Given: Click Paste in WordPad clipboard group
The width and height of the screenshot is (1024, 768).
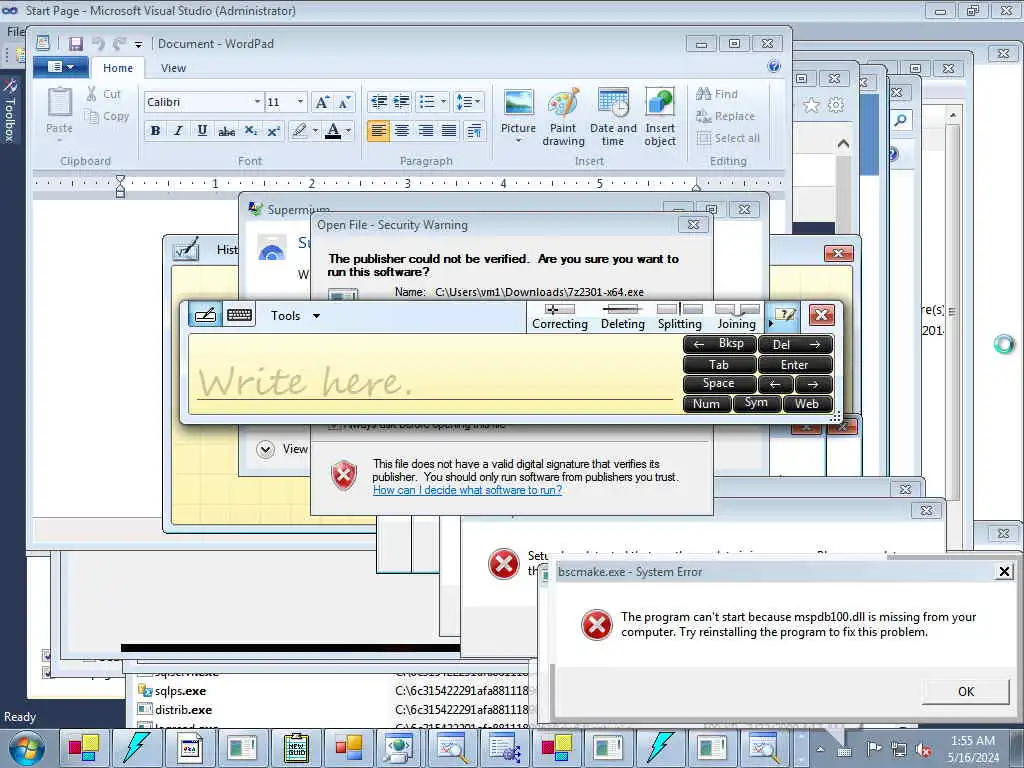Looking at the screenshot, I should 59,114.
